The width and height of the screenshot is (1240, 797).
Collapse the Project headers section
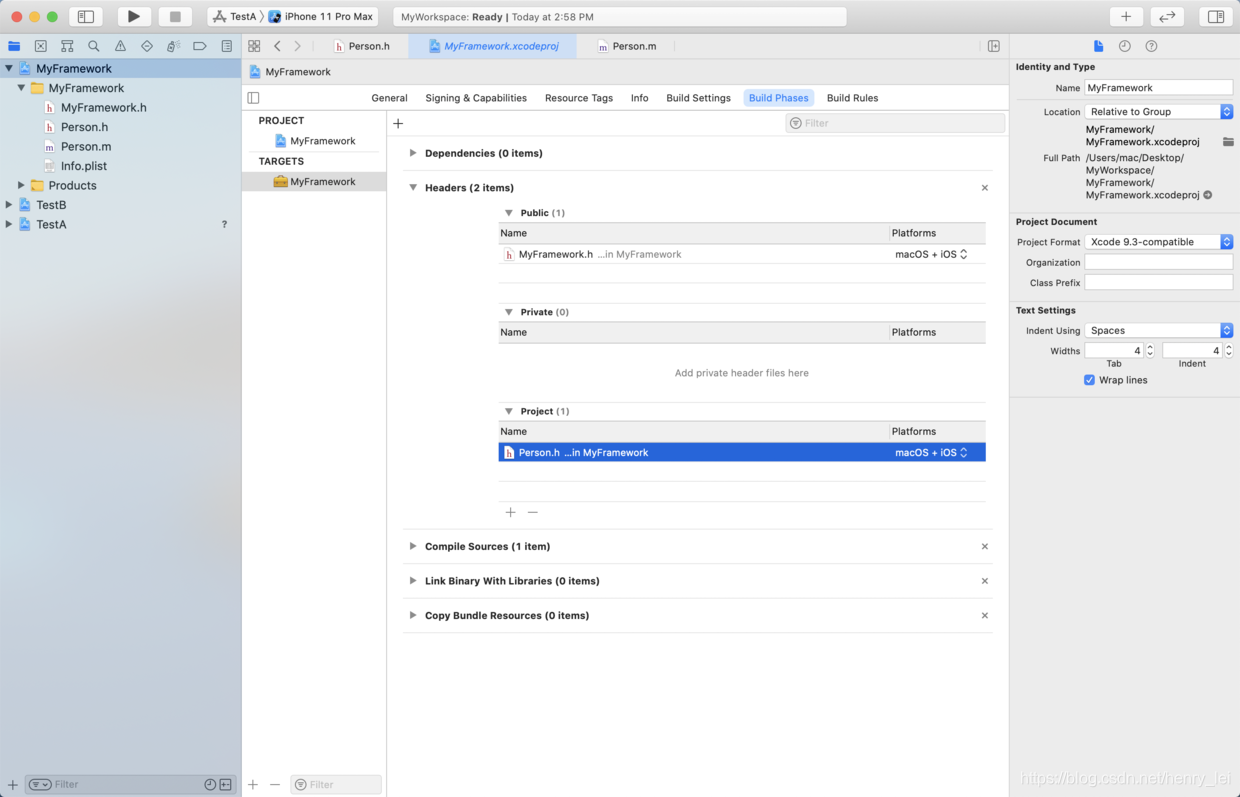pos(509,411)
